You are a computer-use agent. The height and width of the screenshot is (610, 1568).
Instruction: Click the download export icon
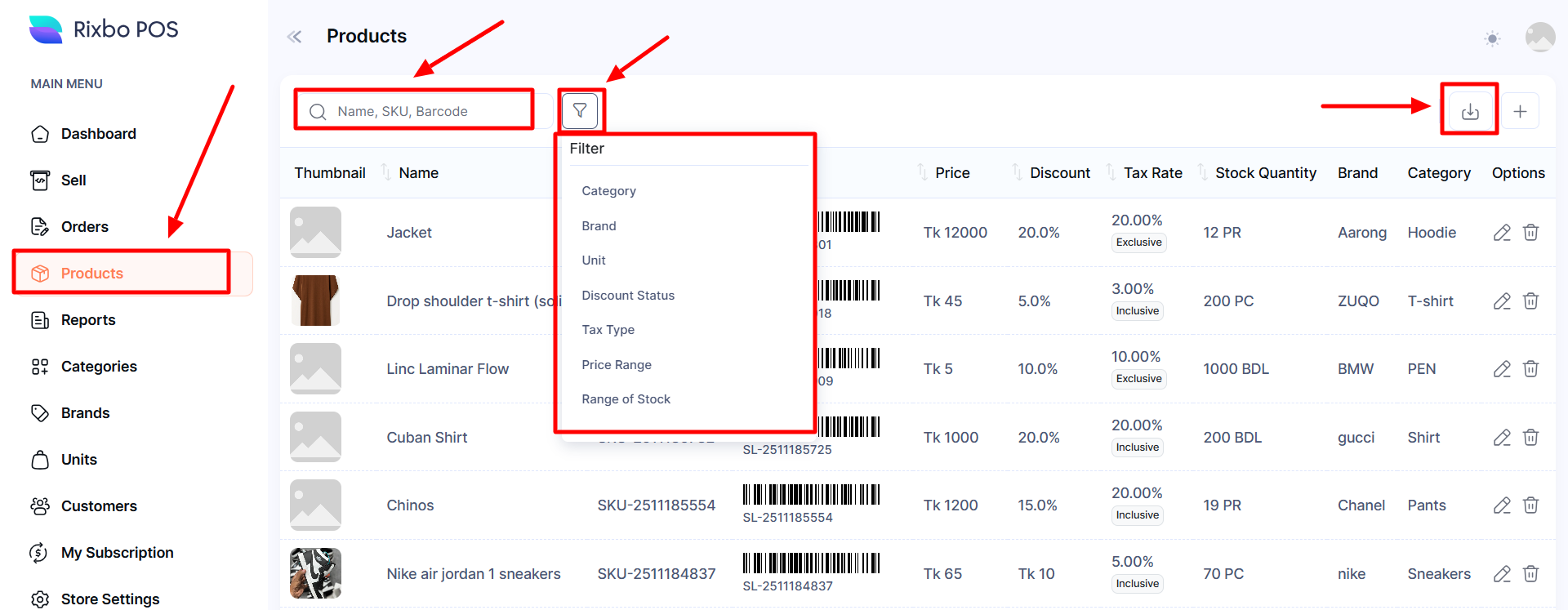[1469, 111]
